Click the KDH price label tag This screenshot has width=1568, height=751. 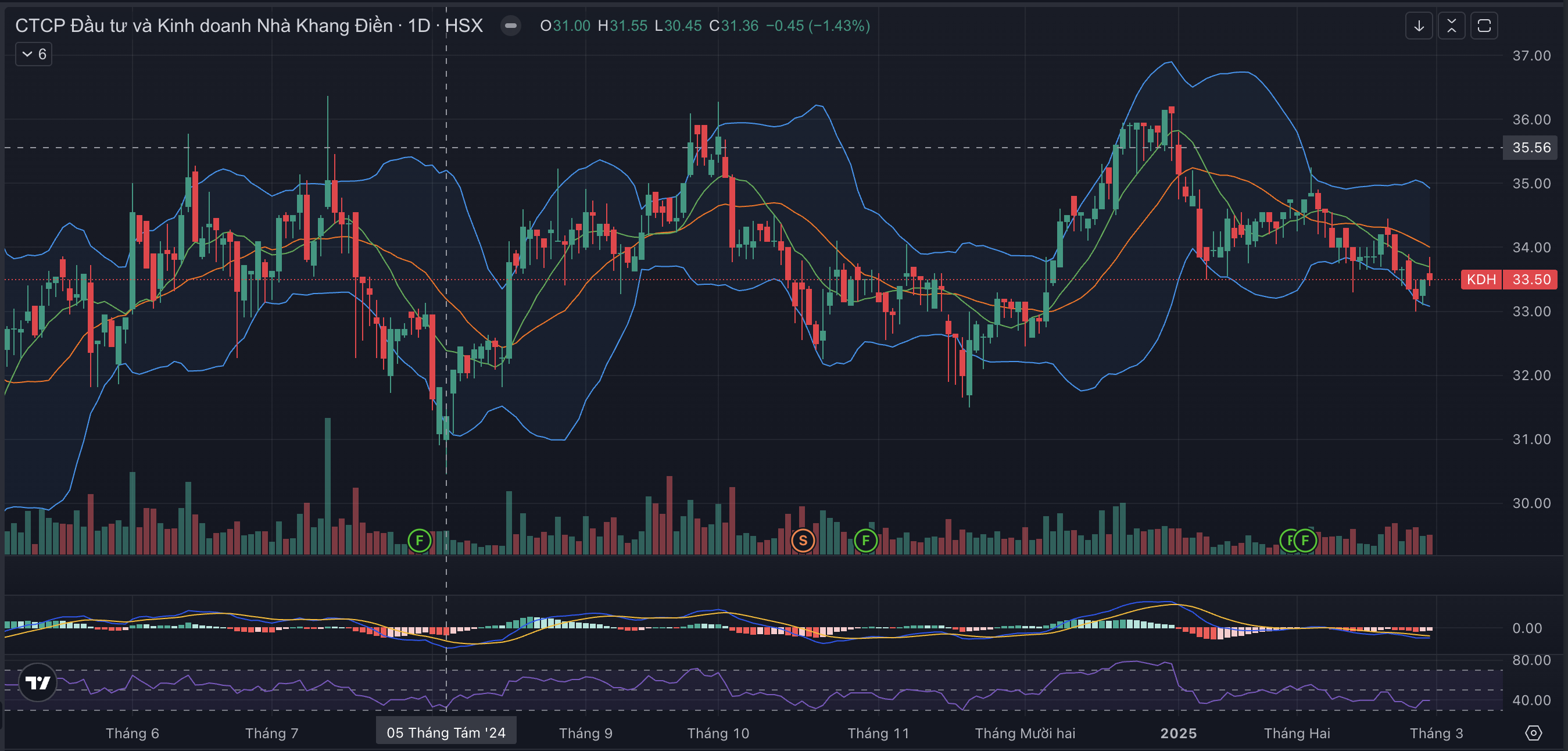(1480, 280)
